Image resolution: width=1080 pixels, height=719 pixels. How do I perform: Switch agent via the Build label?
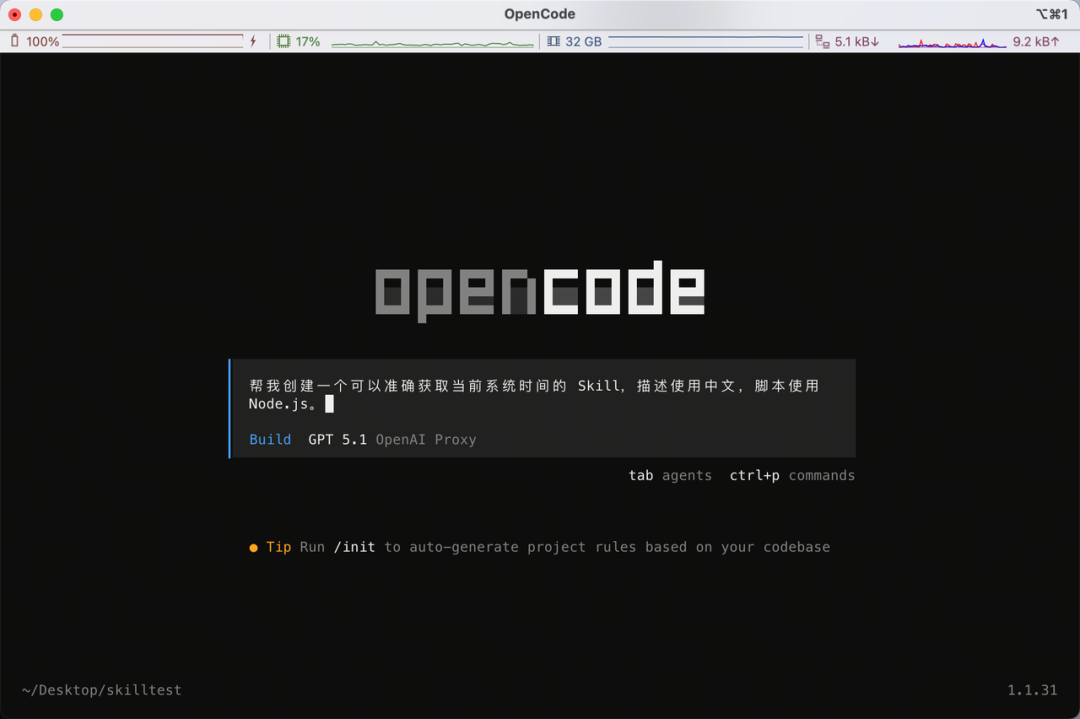point(270,440)
